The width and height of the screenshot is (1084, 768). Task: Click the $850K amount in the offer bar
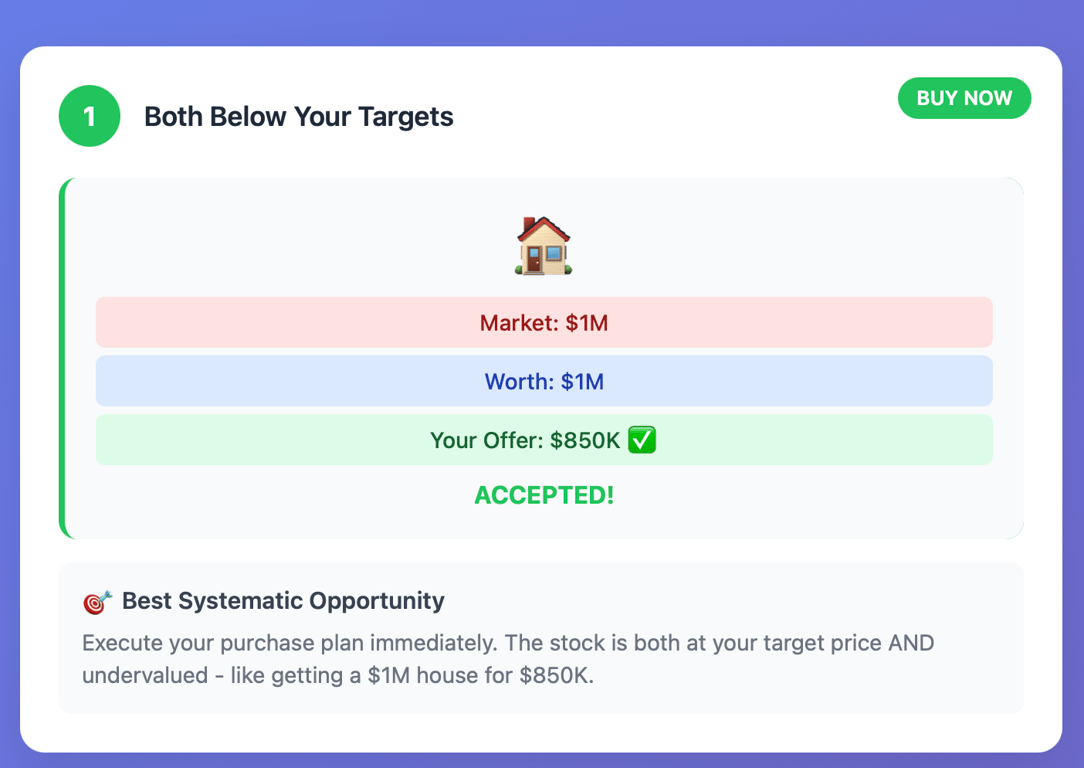(585, 440)
